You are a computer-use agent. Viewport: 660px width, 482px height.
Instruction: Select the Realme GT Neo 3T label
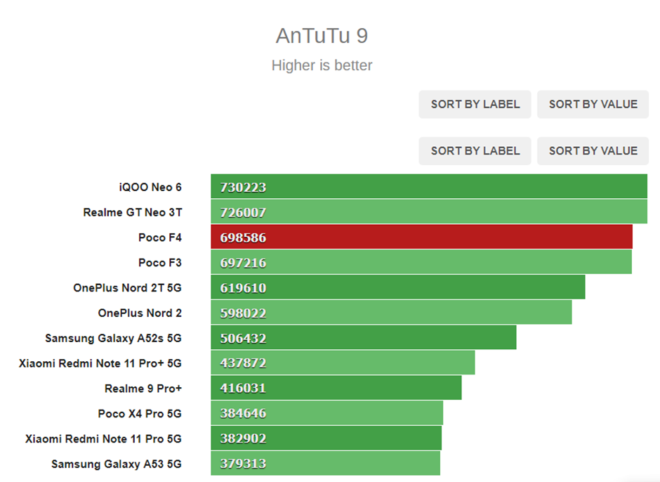(x=133, y=212)
